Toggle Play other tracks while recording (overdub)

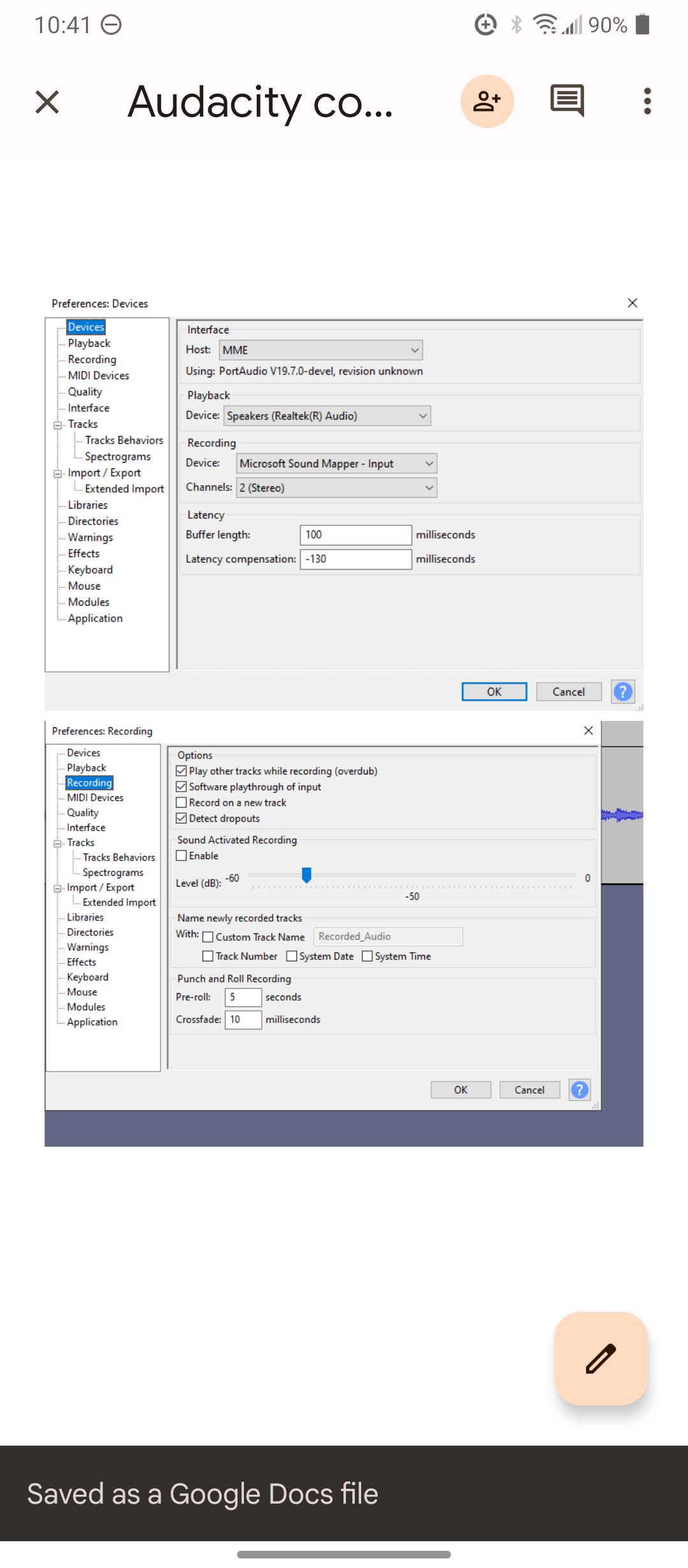[182, 771]
